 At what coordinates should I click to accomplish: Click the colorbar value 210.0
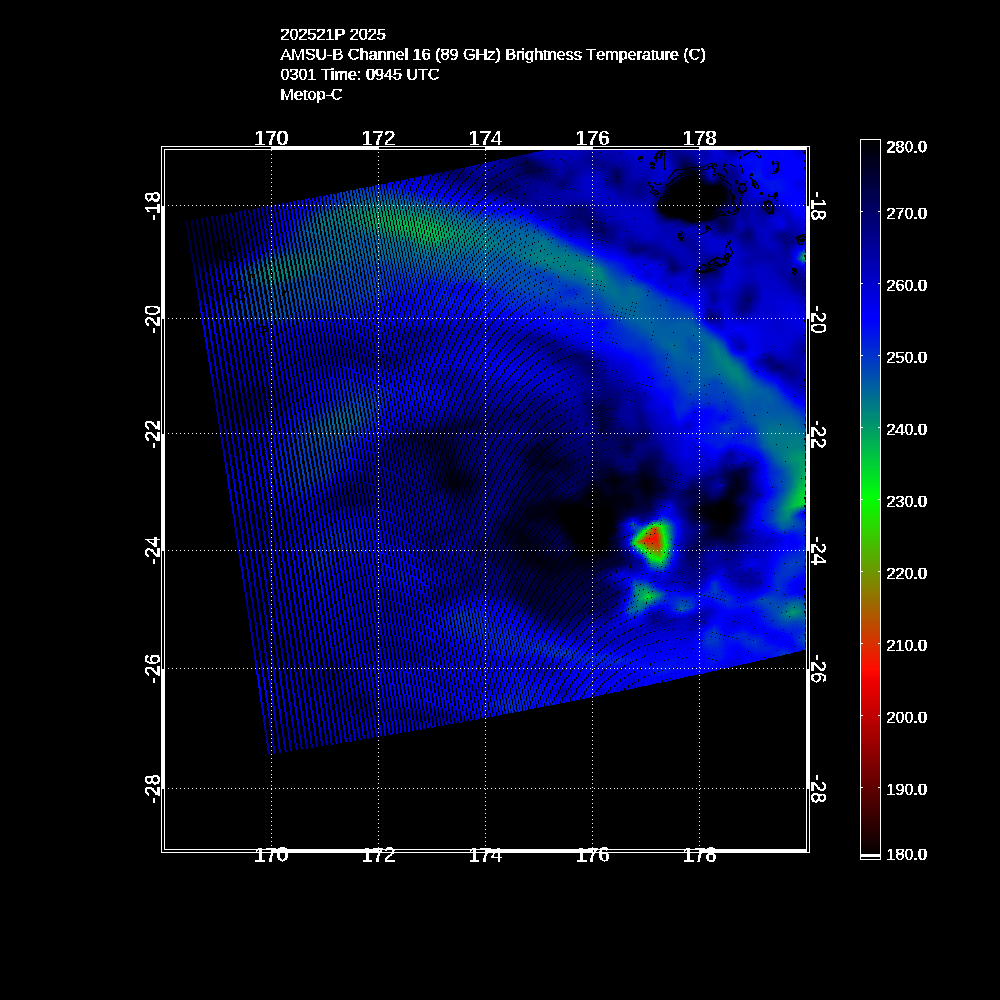906,646
